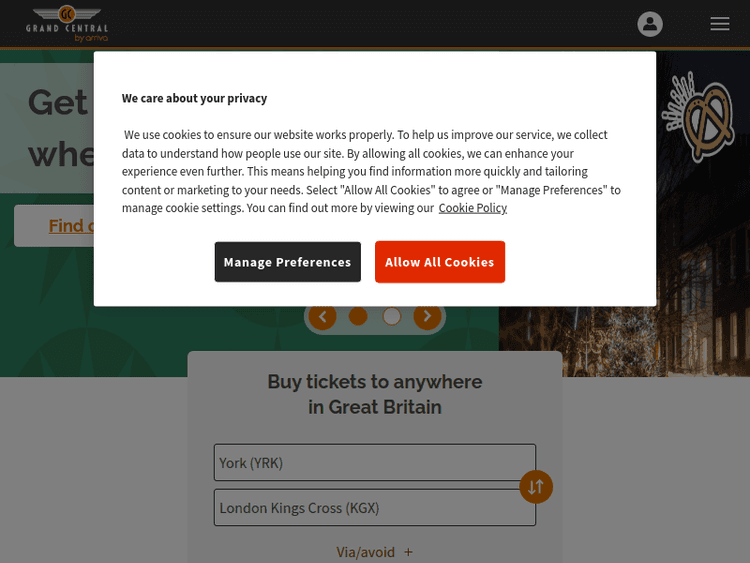
Task: Open the user account profile icon
Action: (650, 24)
